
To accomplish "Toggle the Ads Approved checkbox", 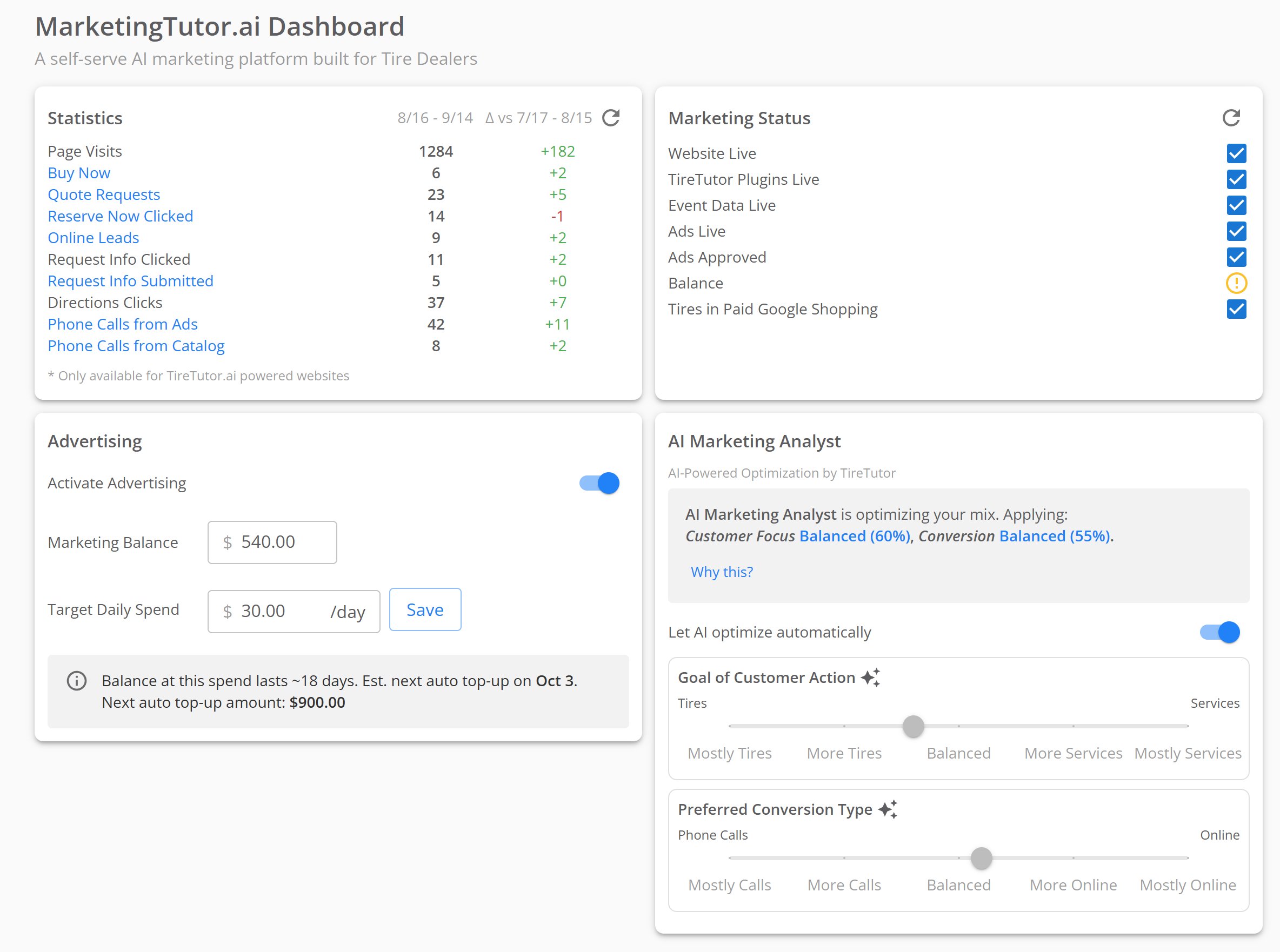I will point(1236,257).
